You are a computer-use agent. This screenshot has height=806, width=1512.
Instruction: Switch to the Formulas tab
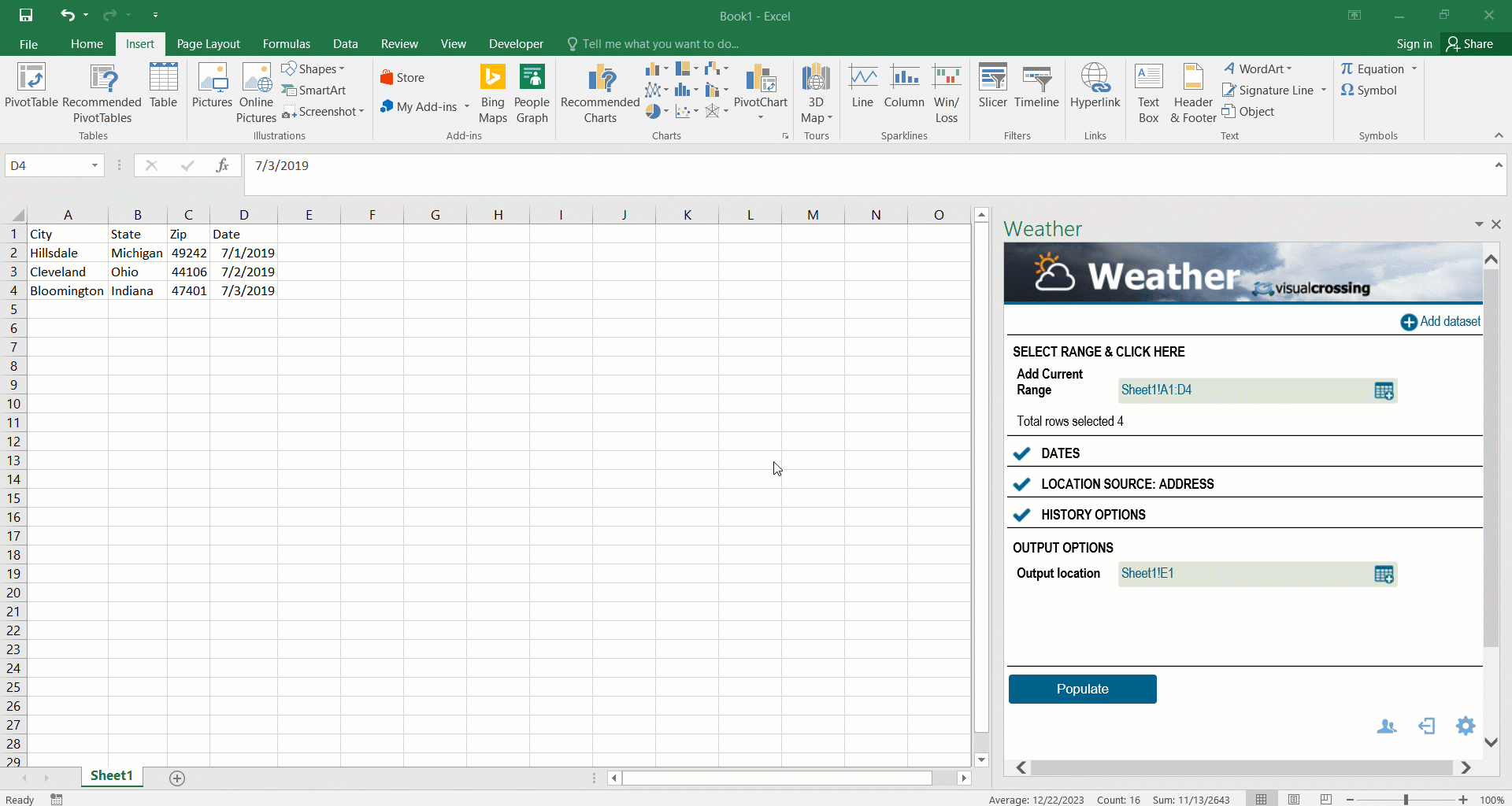click(286, 44)
